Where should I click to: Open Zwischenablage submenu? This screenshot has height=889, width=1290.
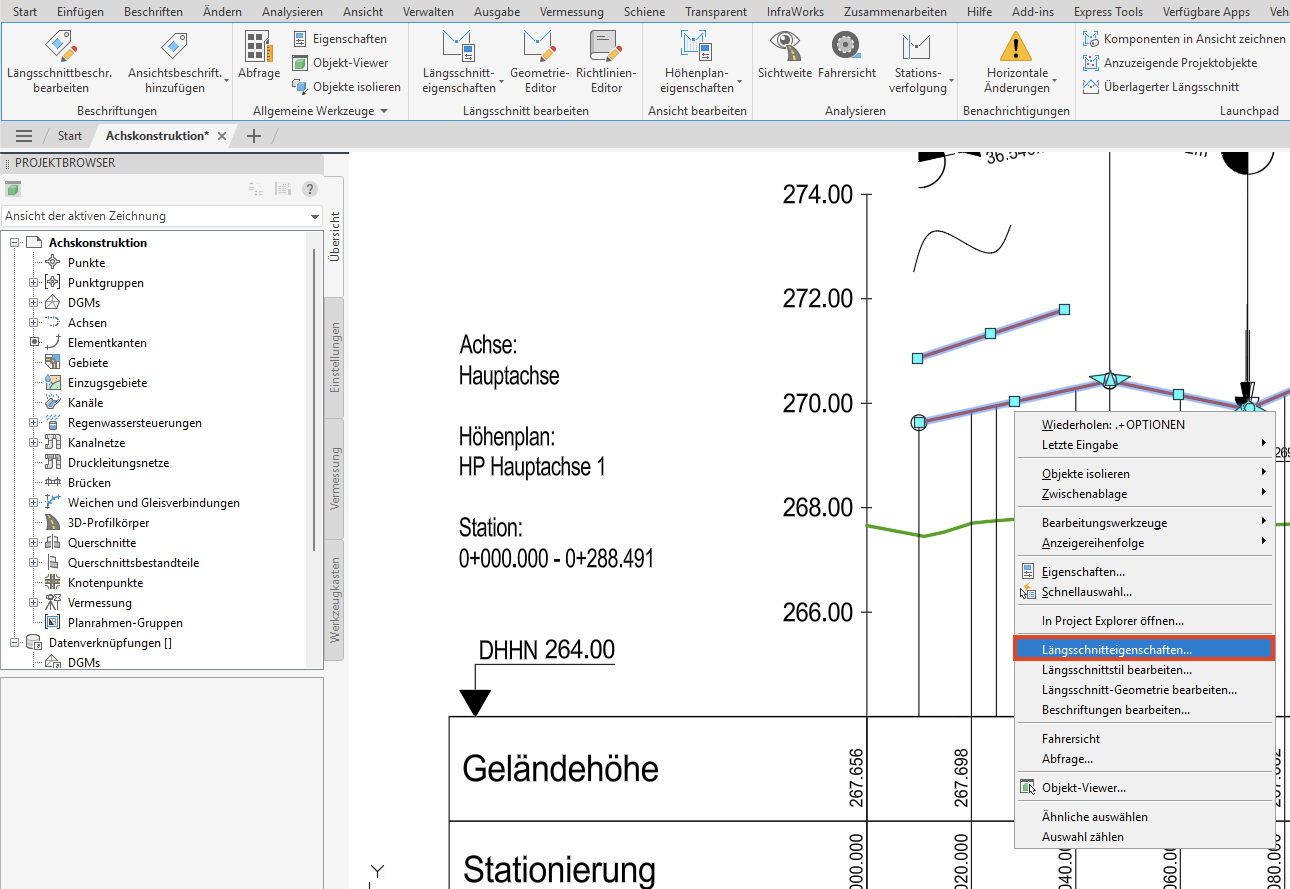(1144, 494)
